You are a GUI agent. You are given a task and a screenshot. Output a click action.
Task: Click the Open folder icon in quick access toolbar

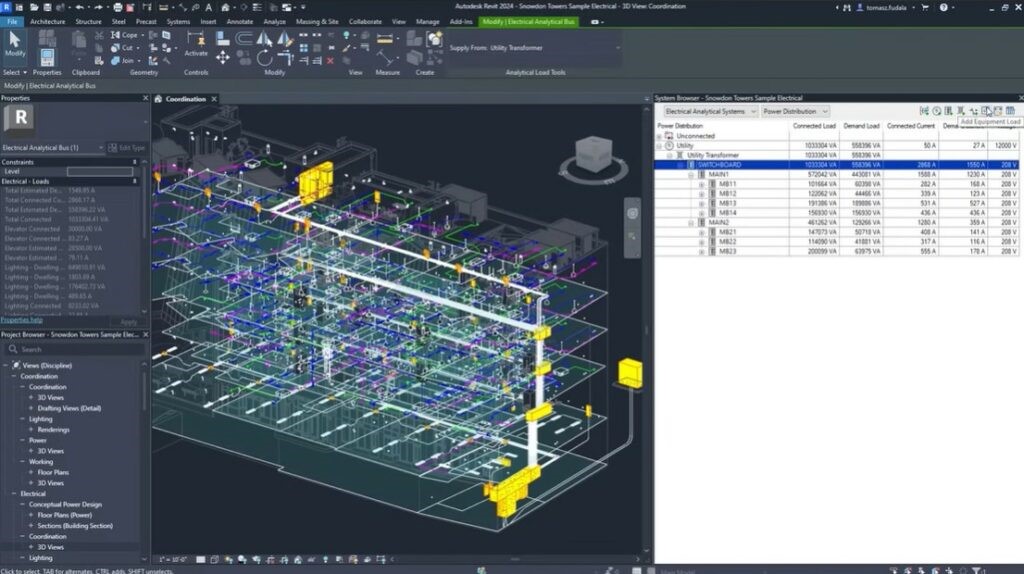(33, 7)
